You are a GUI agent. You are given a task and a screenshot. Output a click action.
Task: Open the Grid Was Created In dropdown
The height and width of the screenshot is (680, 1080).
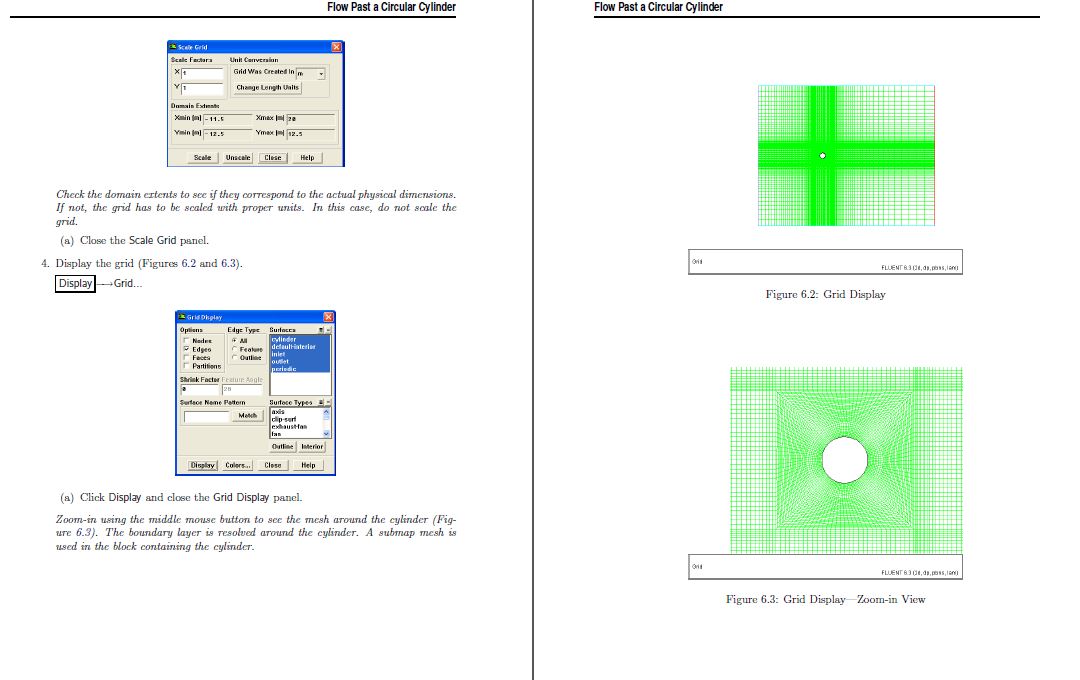coord(321,73)
